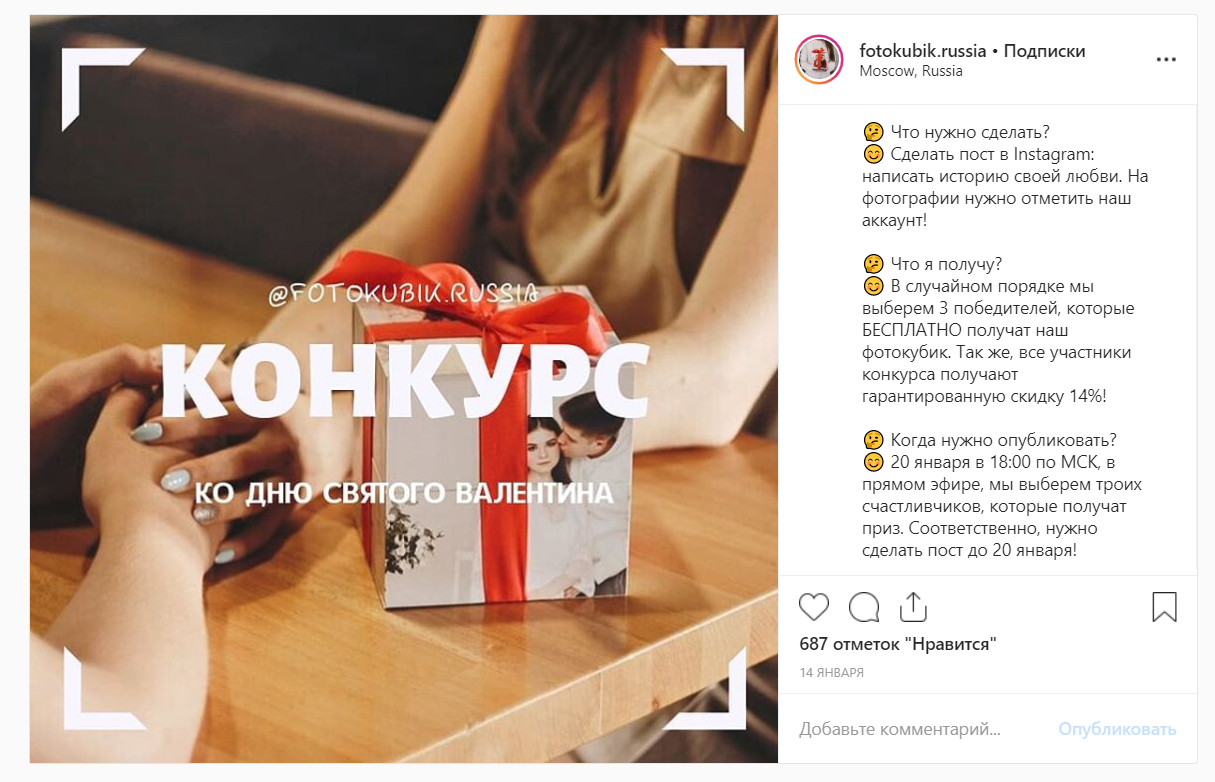Submit the comment with the Опубликовать button
Viewport: 1215px width, 782px height.
point(1118,730)
